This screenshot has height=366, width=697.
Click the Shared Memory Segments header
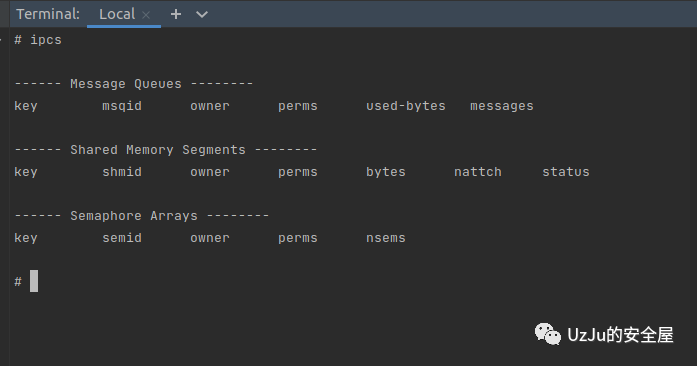click(x=158, y=150)
